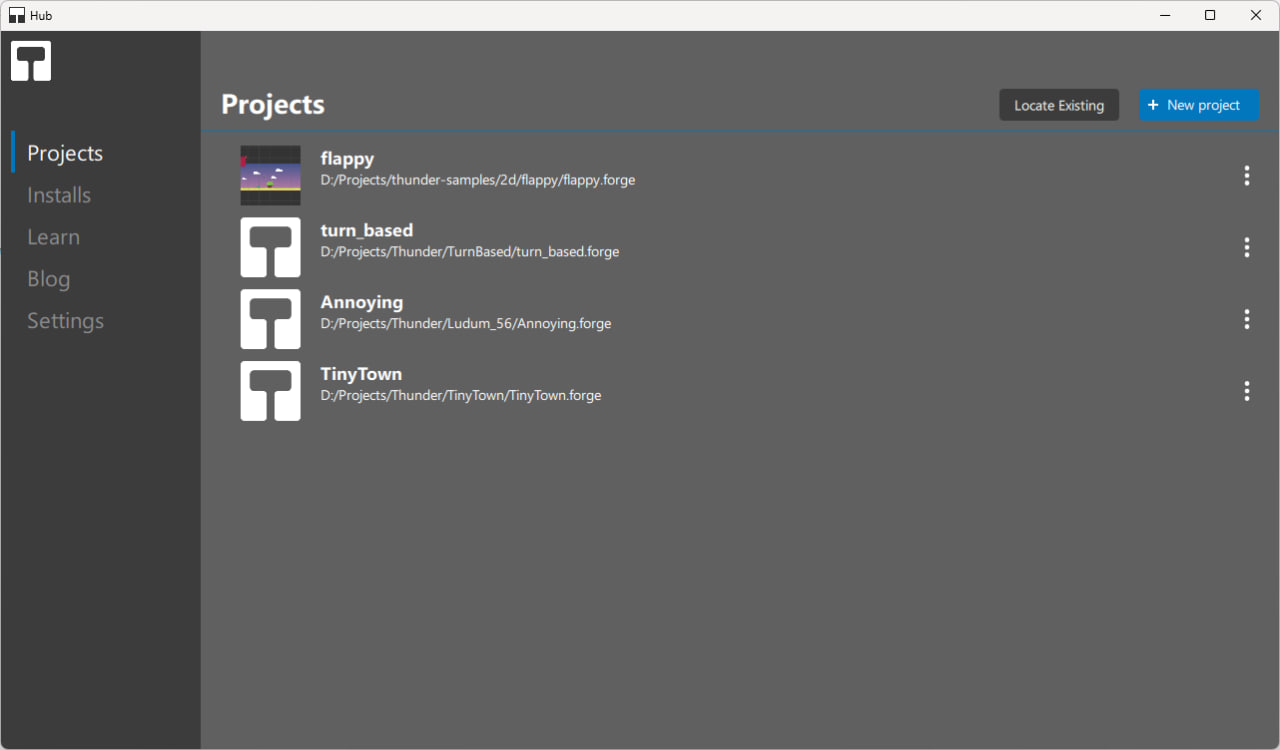Open the Learn section
The image size is (1280, 750).
[x=53, y=237]
